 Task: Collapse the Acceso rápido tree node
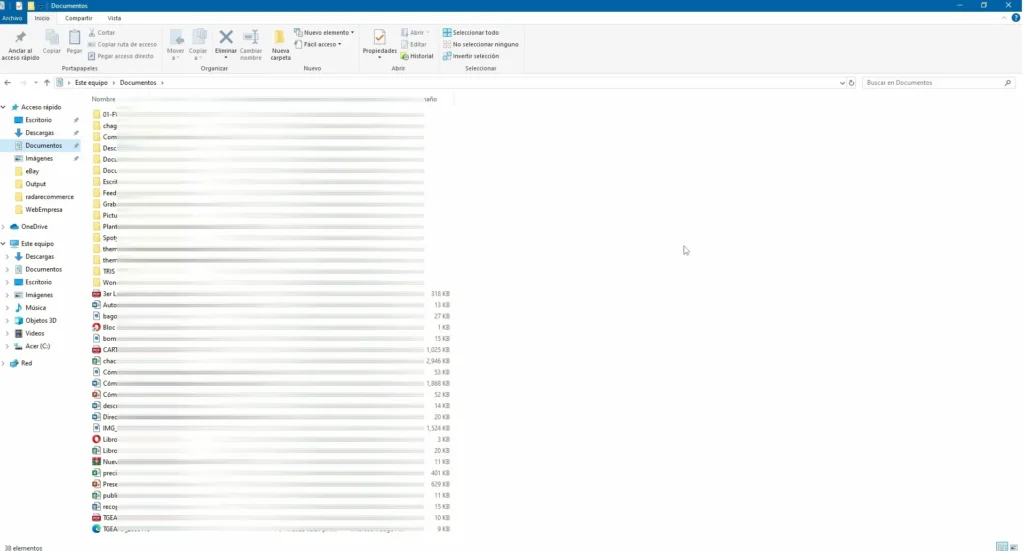click(x=3, y=107)
